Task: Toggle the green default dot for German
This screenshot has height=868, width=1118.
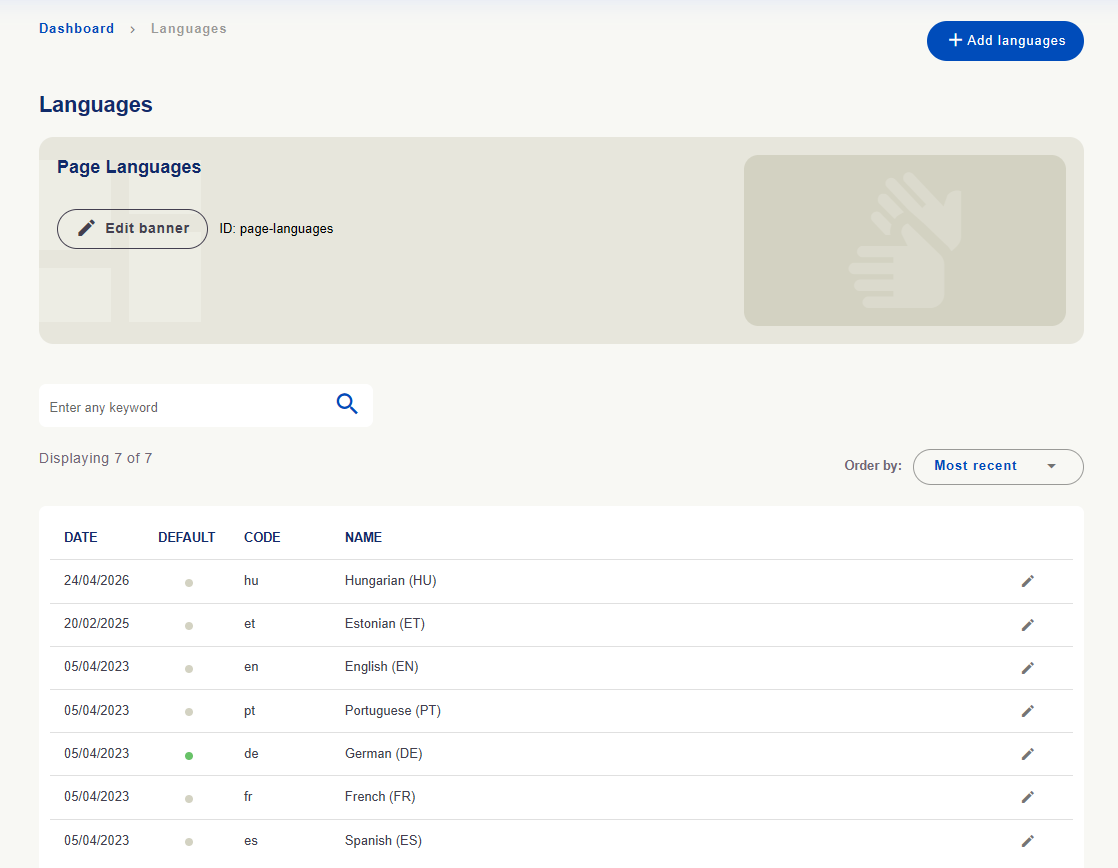Action: tap(189, 755)
